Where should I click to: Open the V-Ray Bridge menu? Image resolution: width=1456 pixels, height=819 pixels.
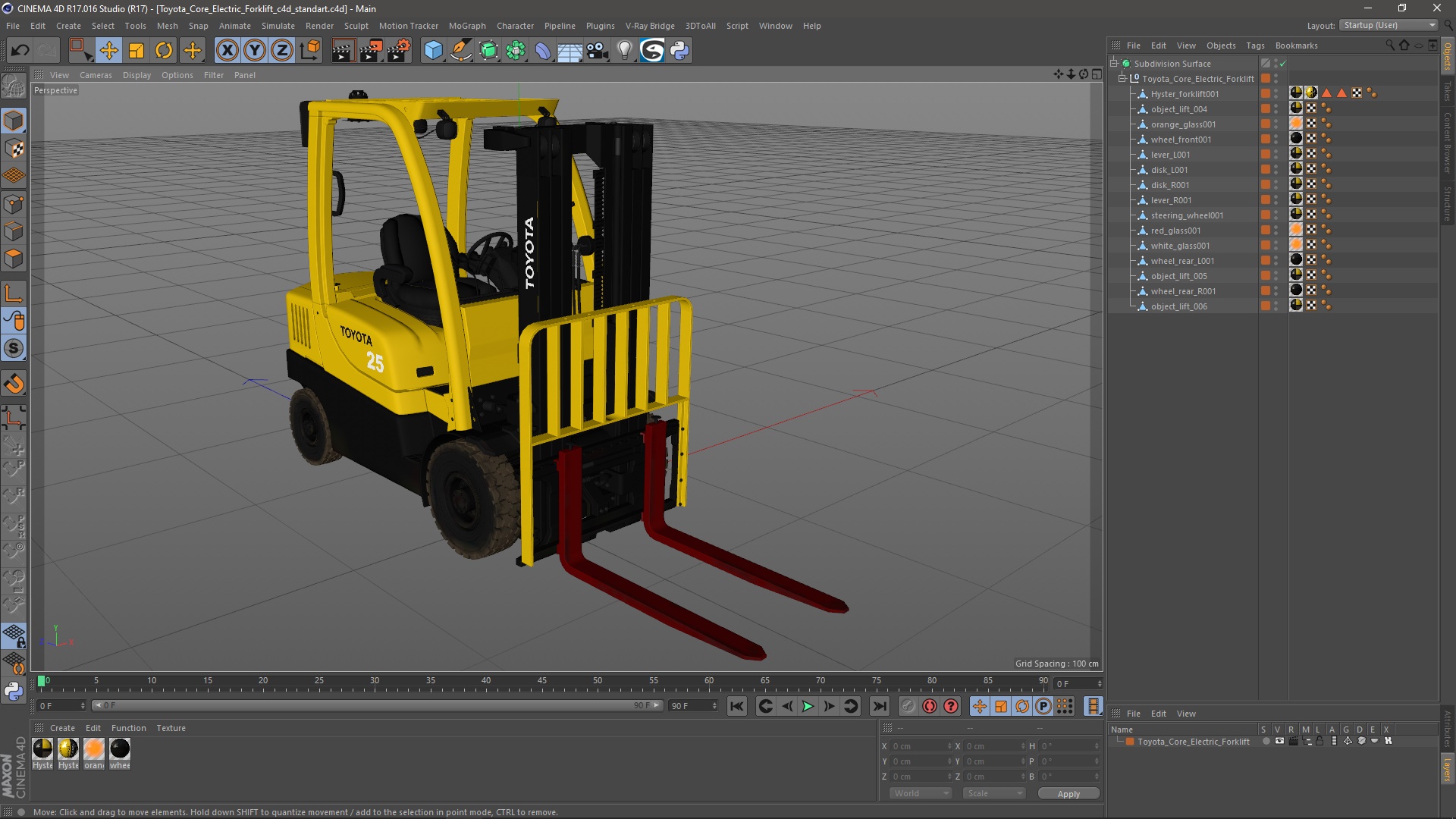pyautogui.click(x=650, y=26)
